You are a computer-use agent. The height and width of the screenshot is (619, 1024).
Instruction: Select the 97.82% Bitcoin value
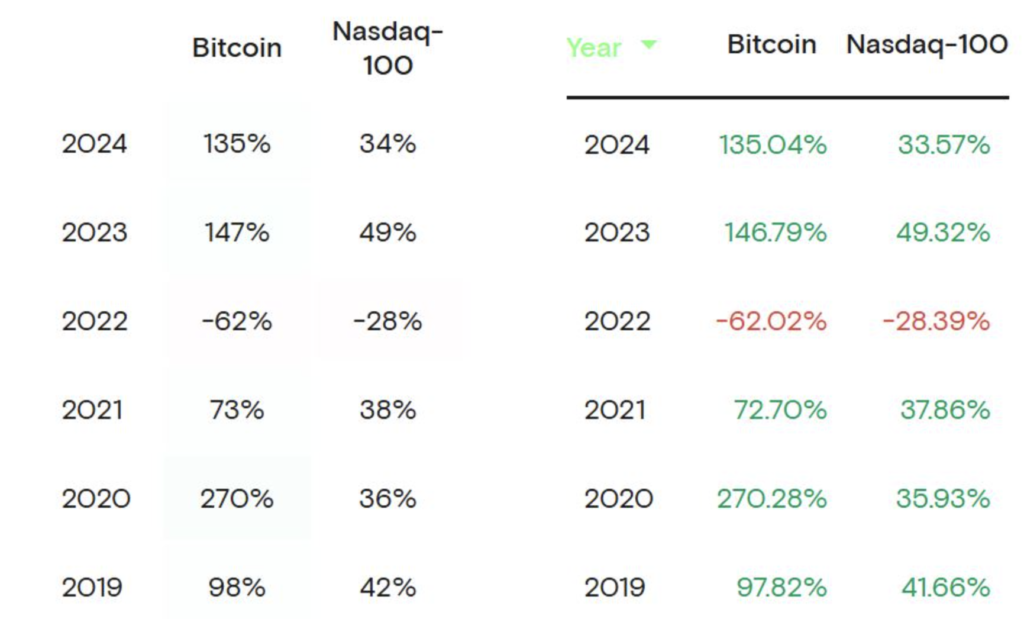click(x=780, y=587)
